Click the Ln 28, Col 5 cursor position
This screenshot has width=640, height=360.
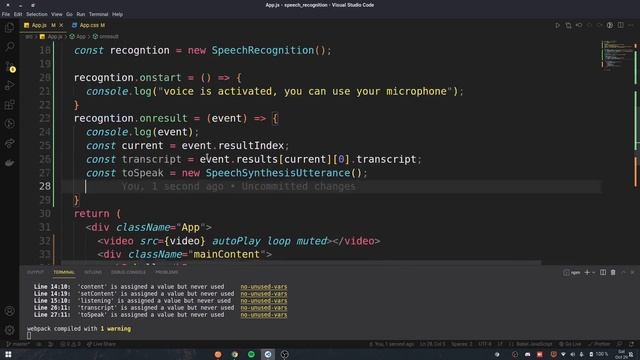(x=432, y=344)
